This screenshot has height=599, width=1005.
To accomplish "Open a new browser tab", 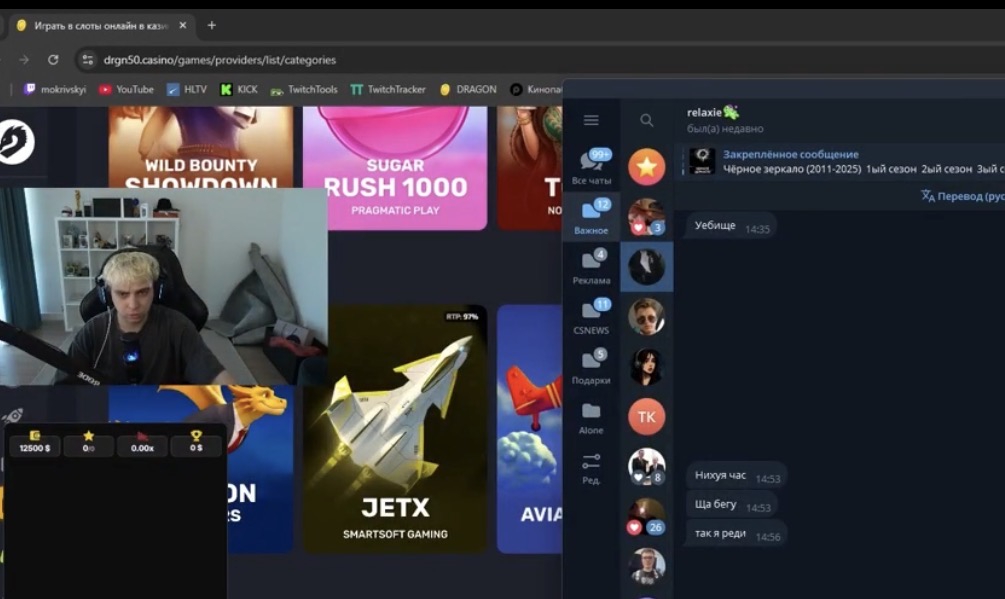I will tap(212, 26).
